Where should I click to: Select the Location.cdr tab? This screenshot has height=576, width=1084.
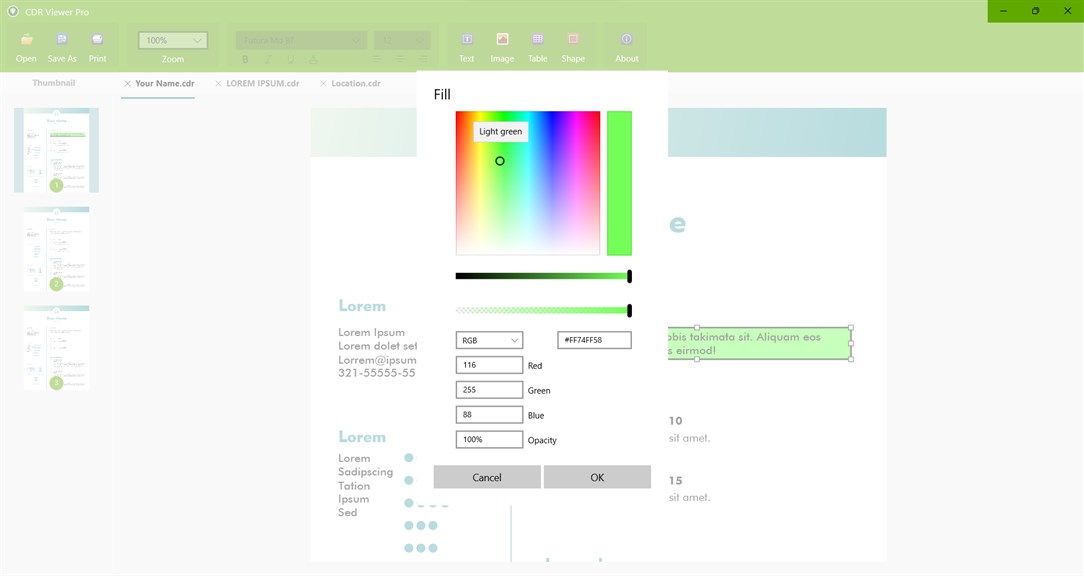point(354,83)
